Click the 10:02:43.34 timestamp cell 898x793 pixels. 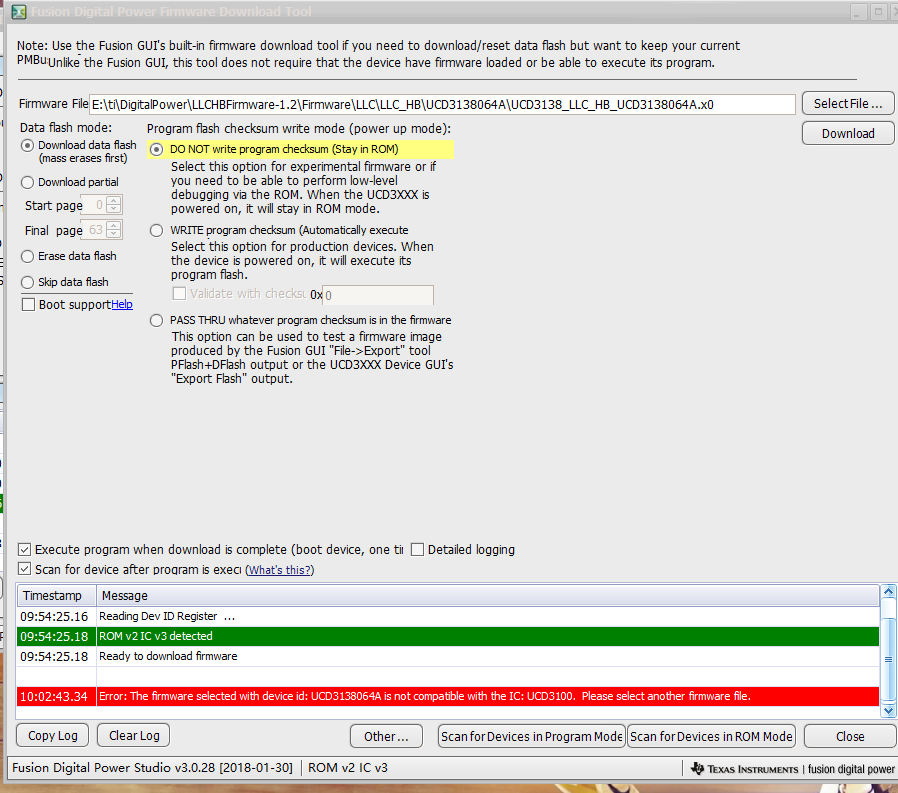54,697
